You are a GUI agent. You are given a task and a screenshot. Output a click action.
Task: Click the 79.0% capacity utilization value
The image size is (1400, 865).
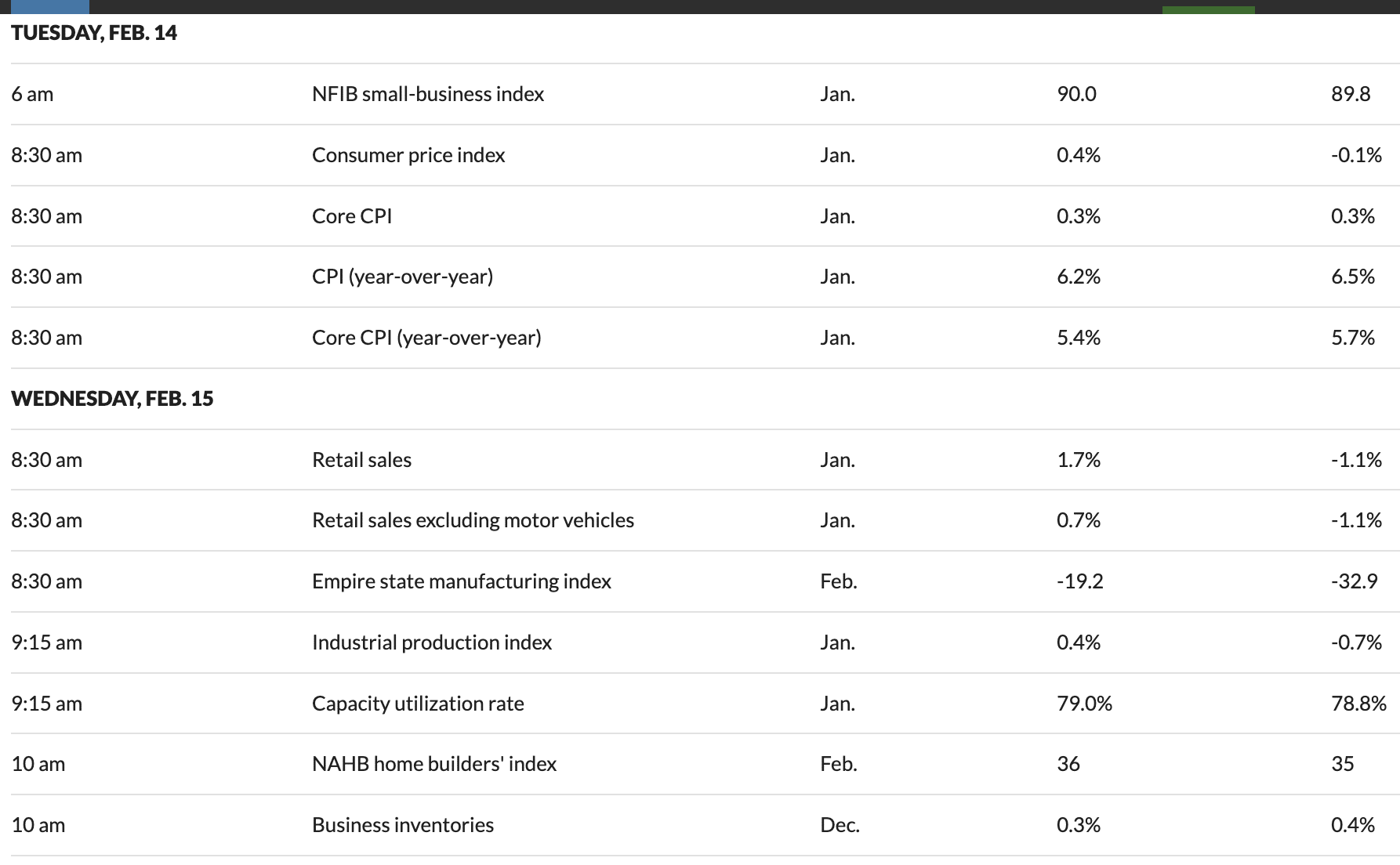click(x=1084, y=704)
